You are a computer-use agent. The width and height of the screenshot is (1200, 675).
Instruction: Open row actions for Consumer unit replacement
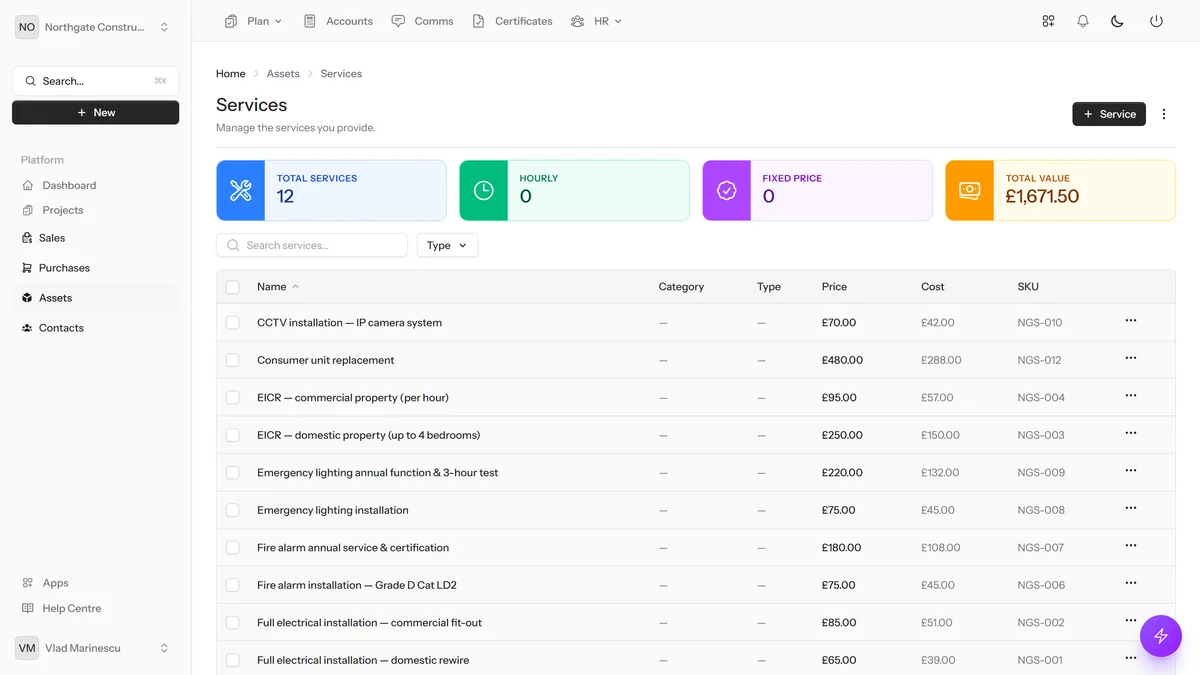[x=1131, y=358]
